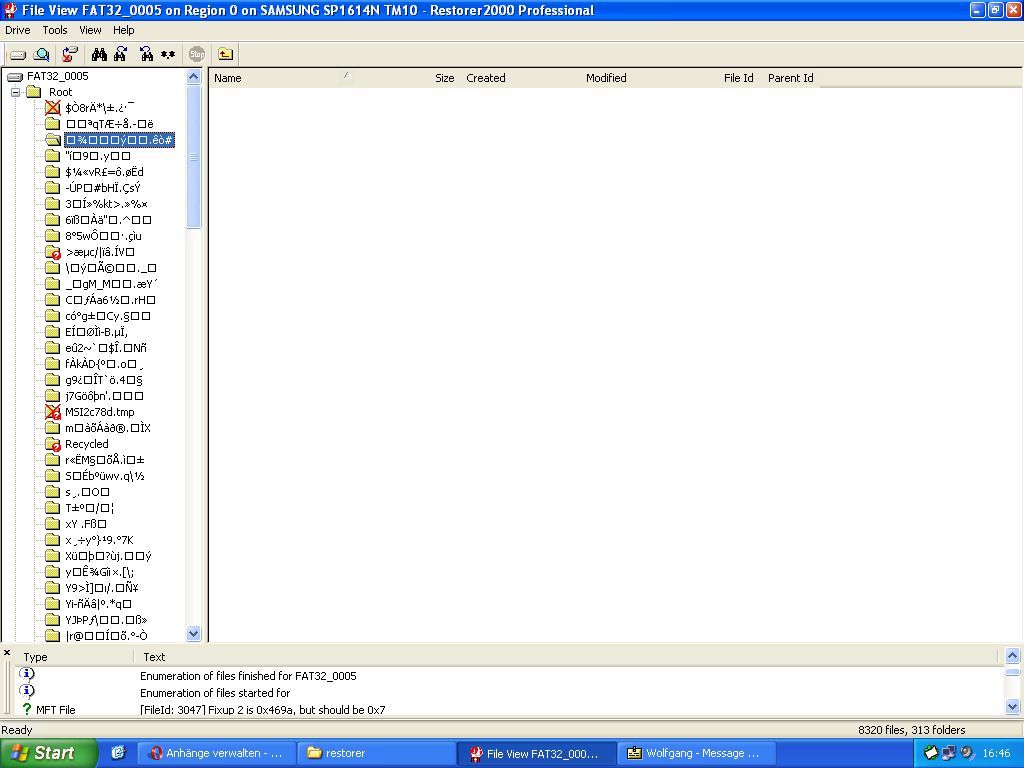Select the Root label in the tree
This screenshot has width=1024, height=768.
pos(61,92)
